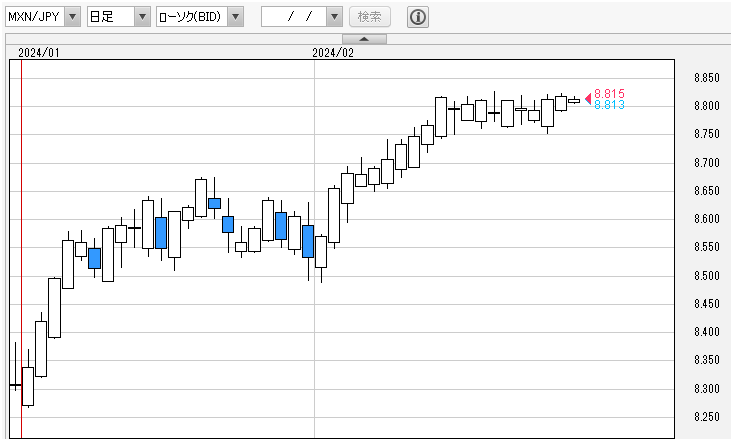The height and width of the screenshot is (441, 733).
Task: Click the 8.550 price axis label
Action: click(706, 247)
